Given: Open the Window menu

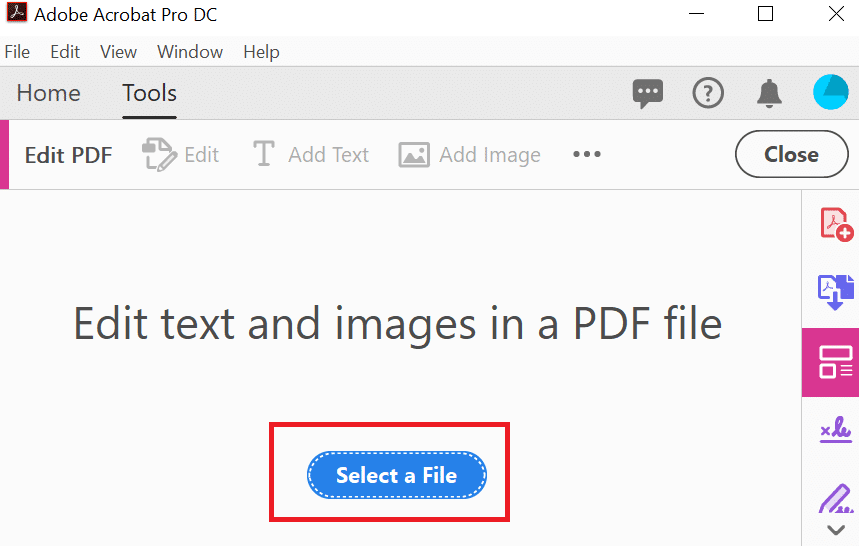Looking at the screenshot, I should coord(190,52).
